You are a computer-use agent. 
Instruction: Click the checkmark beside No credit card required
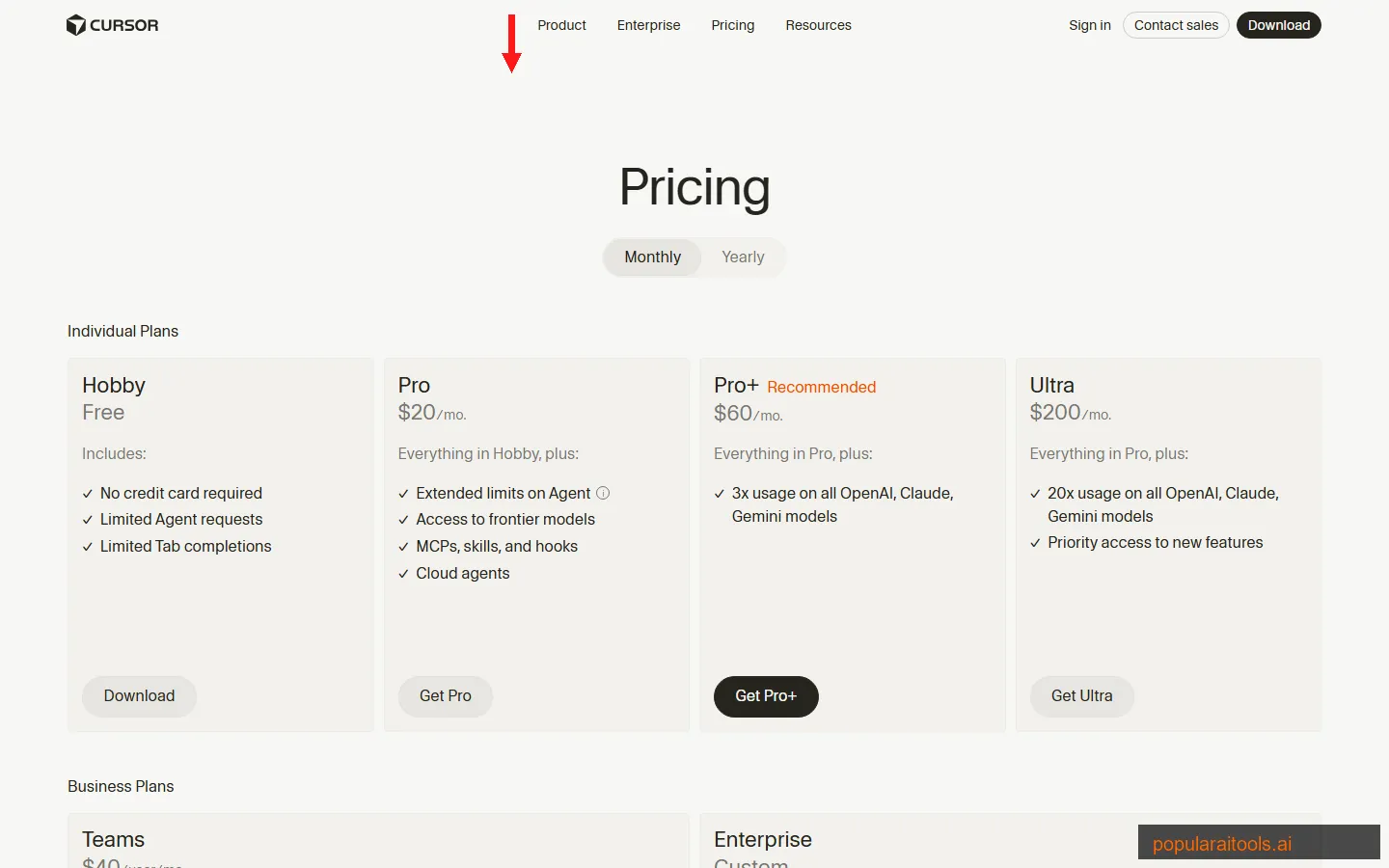click(87, 493)
